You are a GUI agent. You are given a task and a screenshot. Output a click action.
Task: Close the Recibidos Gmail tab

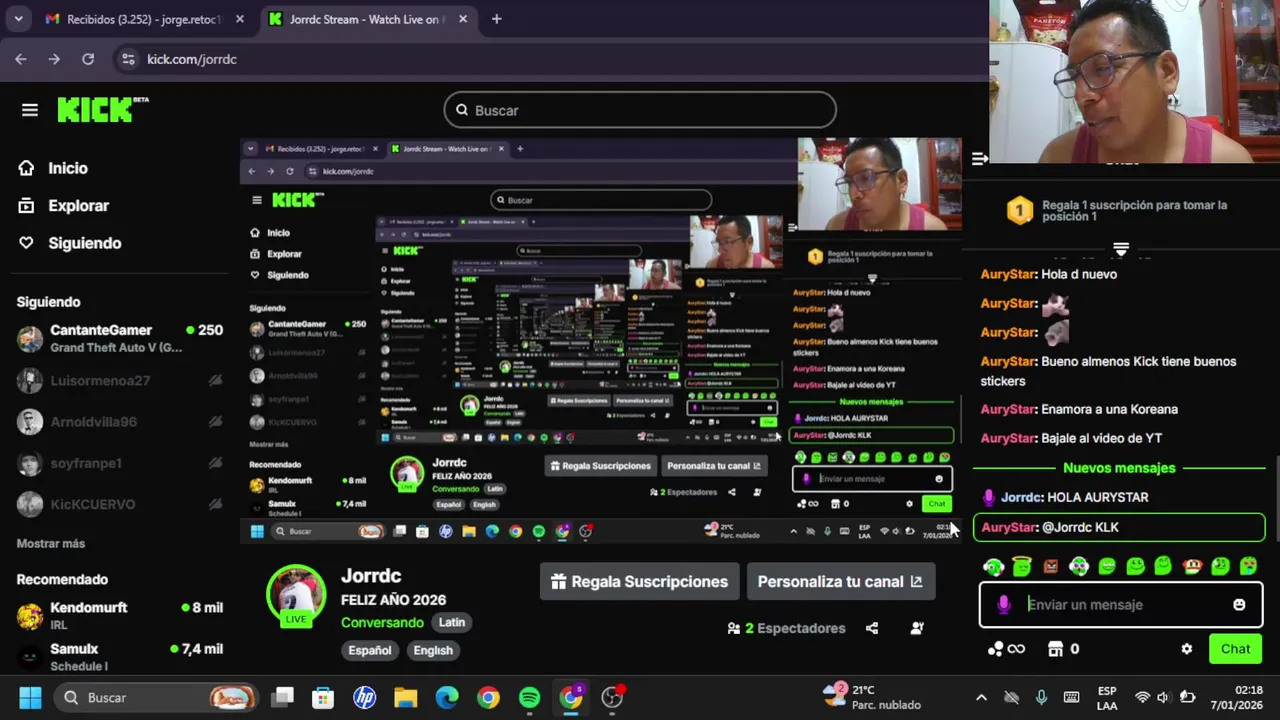(239, 19)
